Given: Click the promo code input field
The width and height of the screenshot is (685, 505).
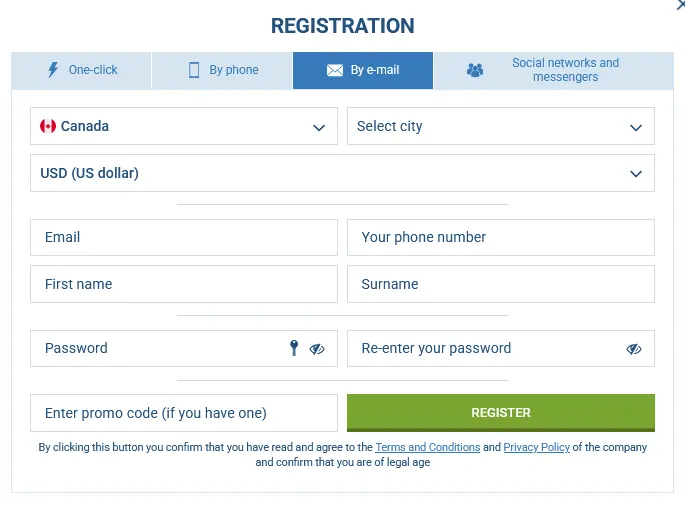Looking at the screenshot, I should click(x=184, y=413).
